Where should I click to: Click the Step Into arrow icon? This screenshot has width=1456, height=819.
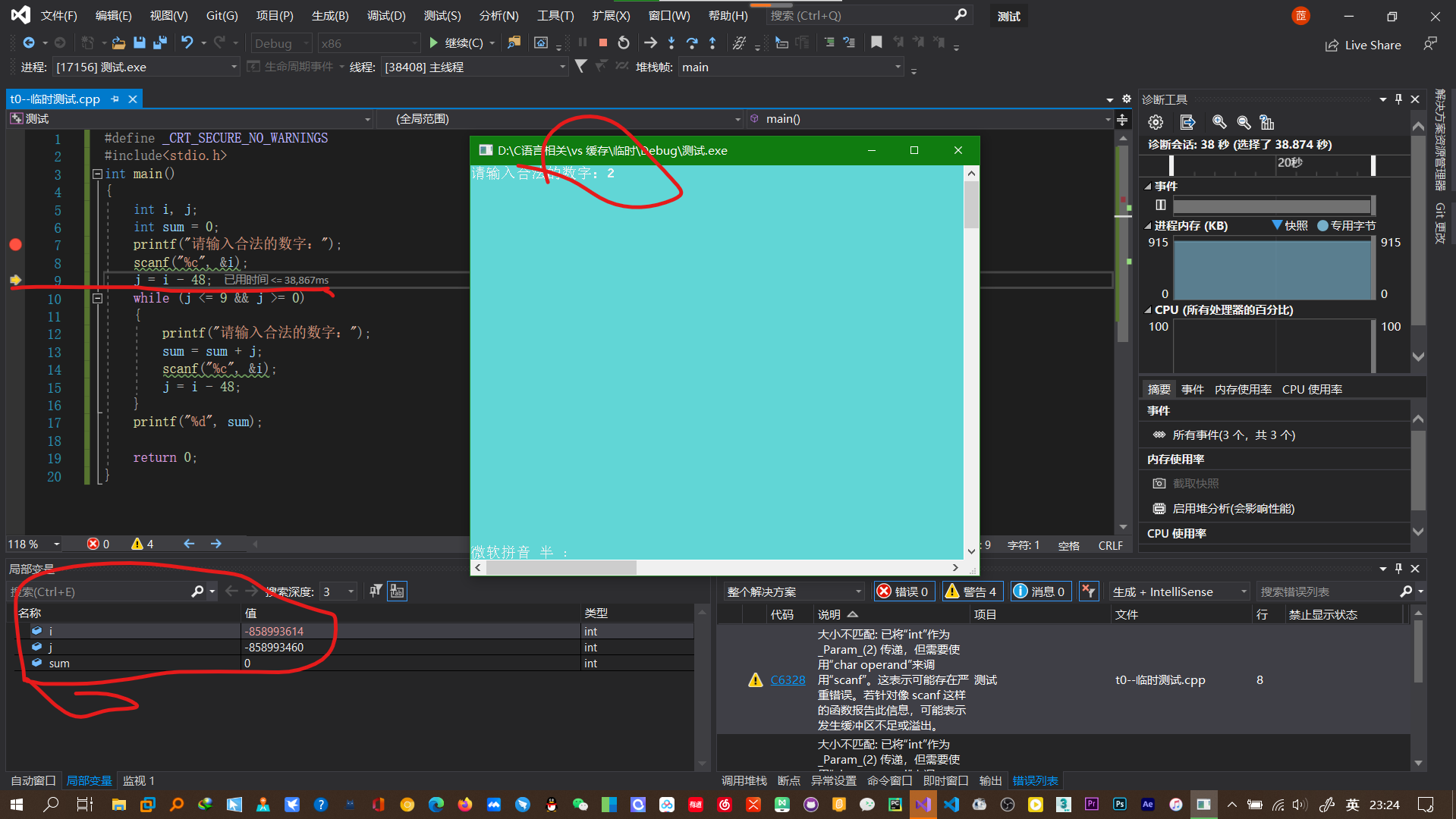[671, 43]
